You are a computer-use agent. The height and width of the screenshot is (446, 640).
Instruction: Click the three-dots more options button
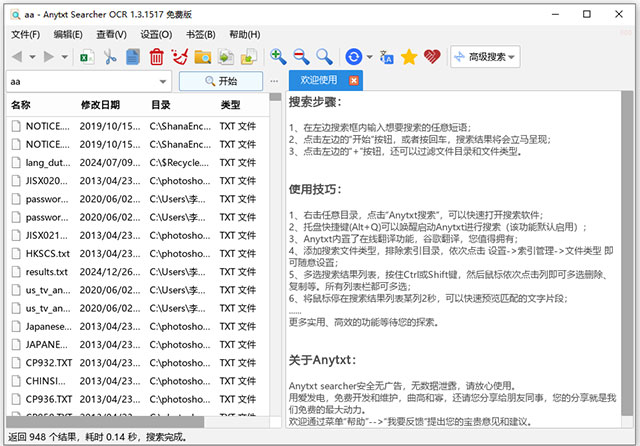[274, 81]
